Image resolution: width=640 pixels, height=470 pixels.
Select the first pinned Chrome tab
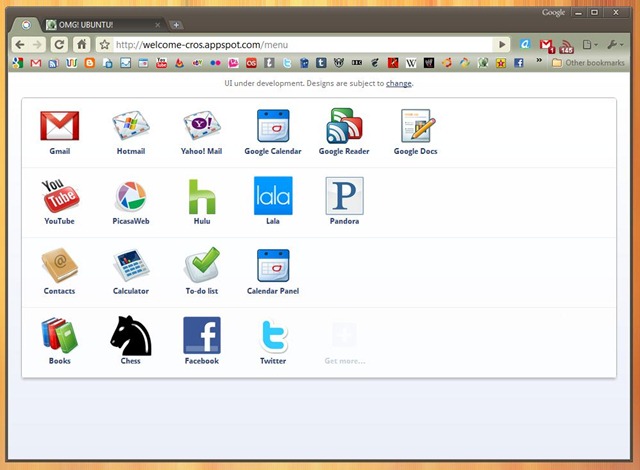(x=26, y=25)
